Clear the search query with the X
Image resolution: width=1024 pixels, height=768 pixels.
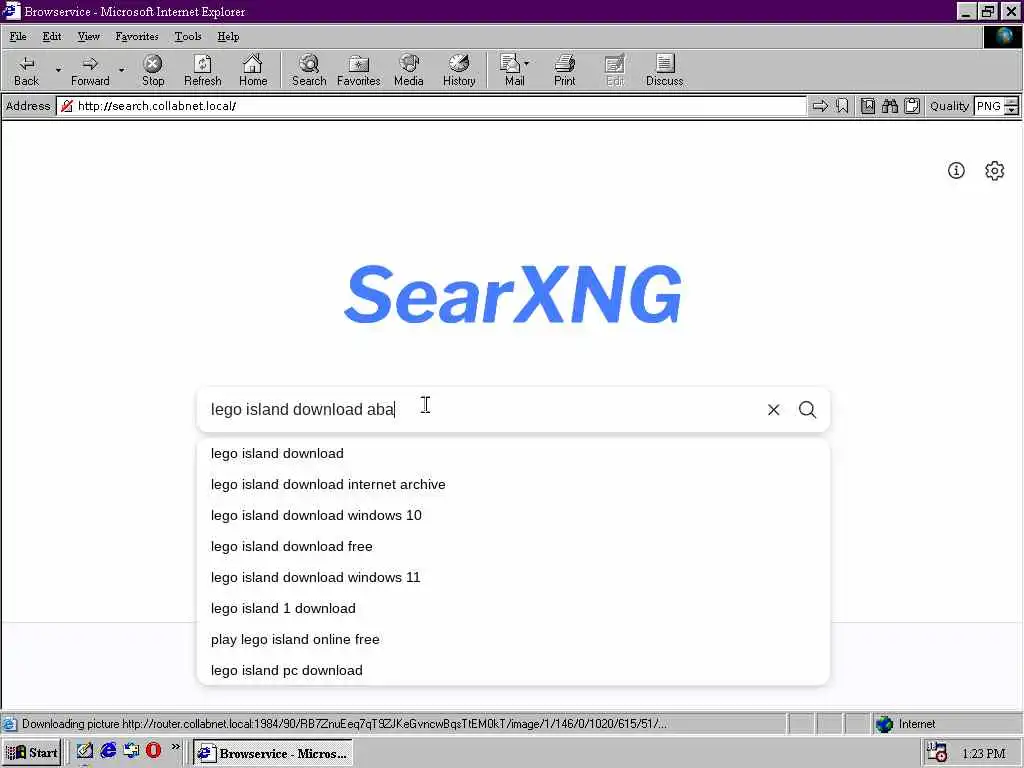(x=773, y=409)
